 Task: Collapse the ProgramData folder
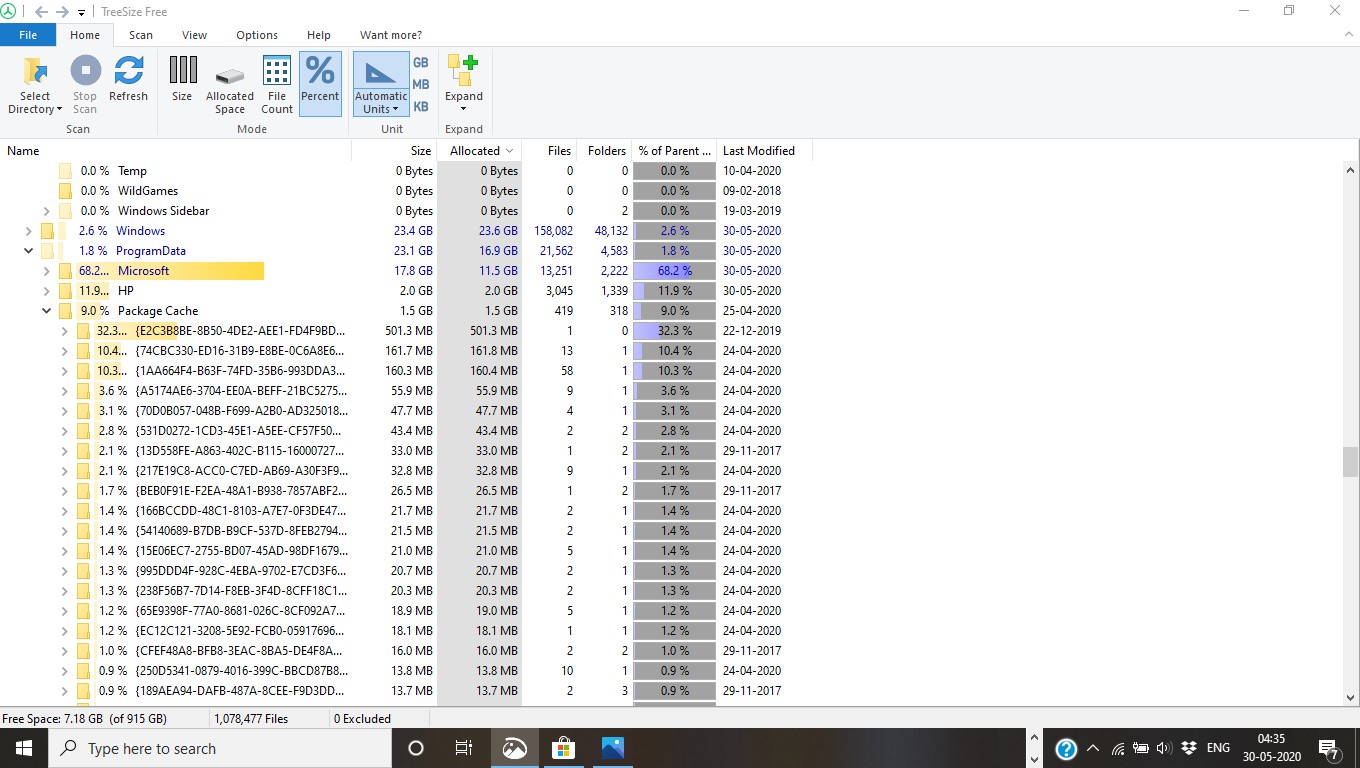tap(29, 251)
